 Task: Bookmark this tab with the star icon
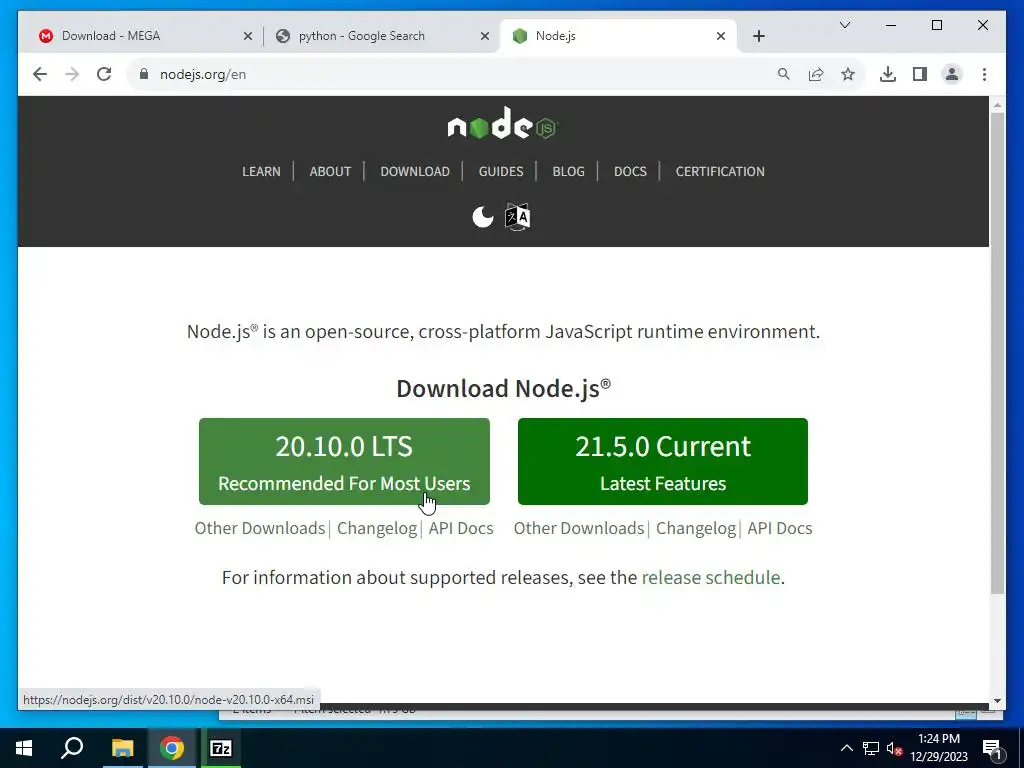848,74
